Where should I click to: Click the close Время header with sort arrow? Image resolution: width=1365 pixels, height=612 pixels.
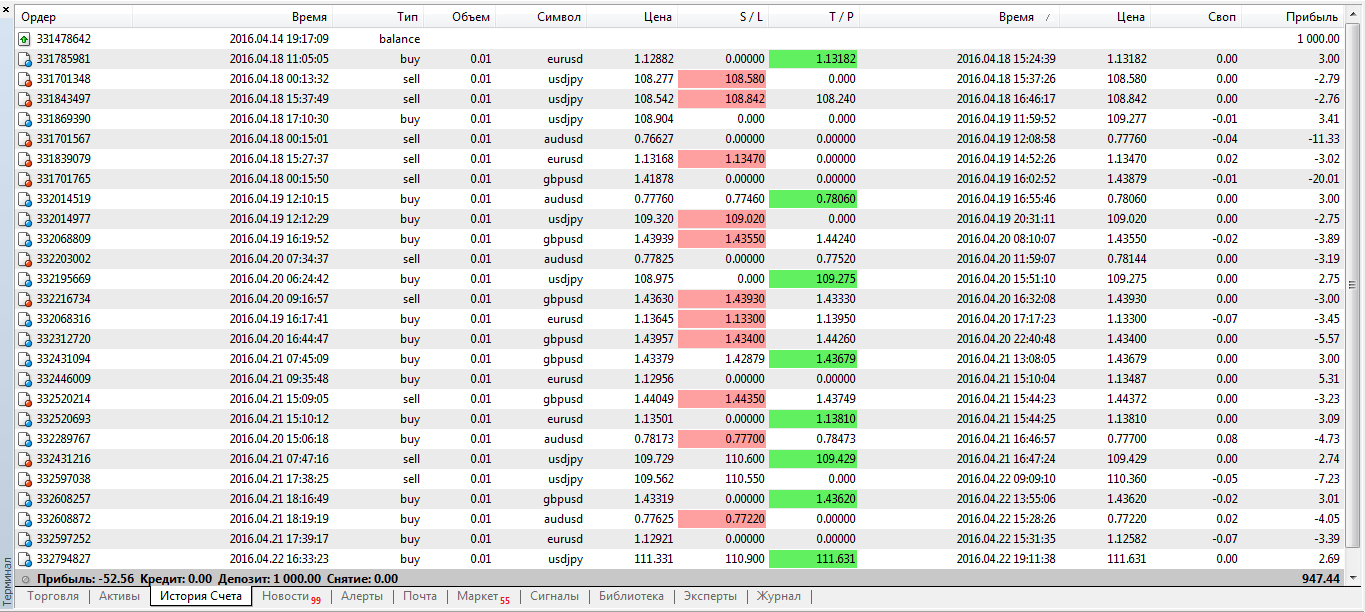pos(959,17)
